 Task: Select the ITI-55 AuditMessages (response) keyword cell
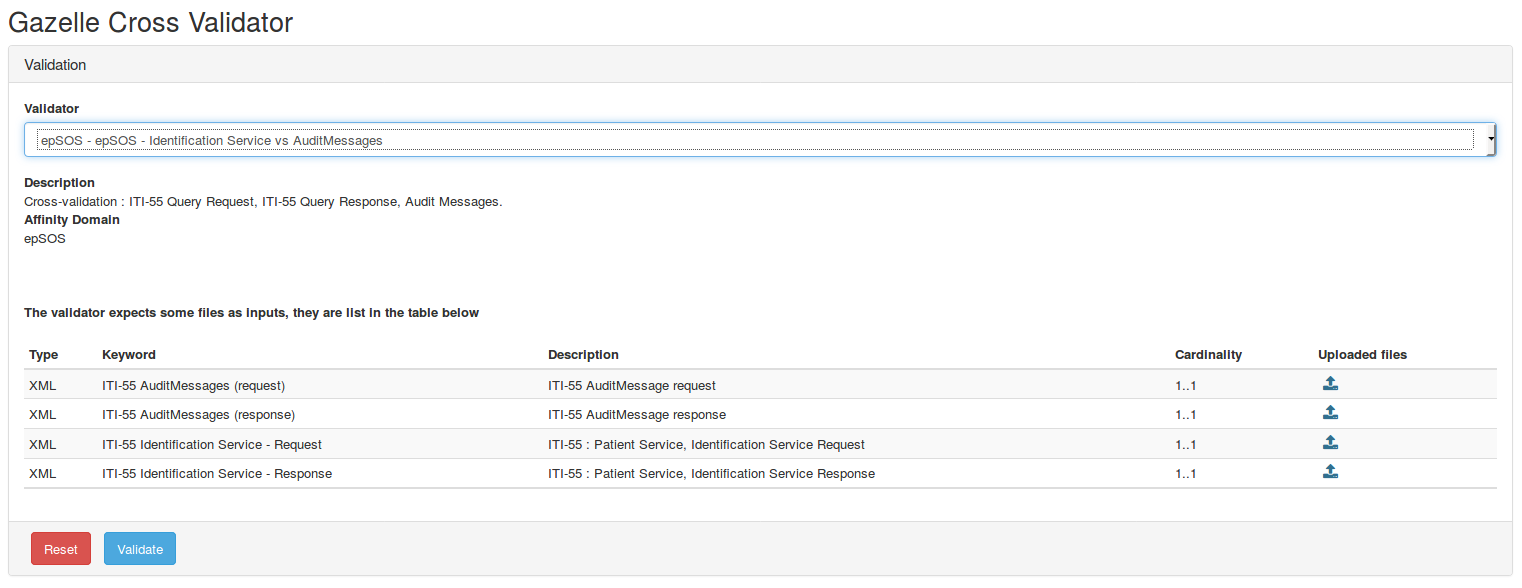(x=198, y=415)
